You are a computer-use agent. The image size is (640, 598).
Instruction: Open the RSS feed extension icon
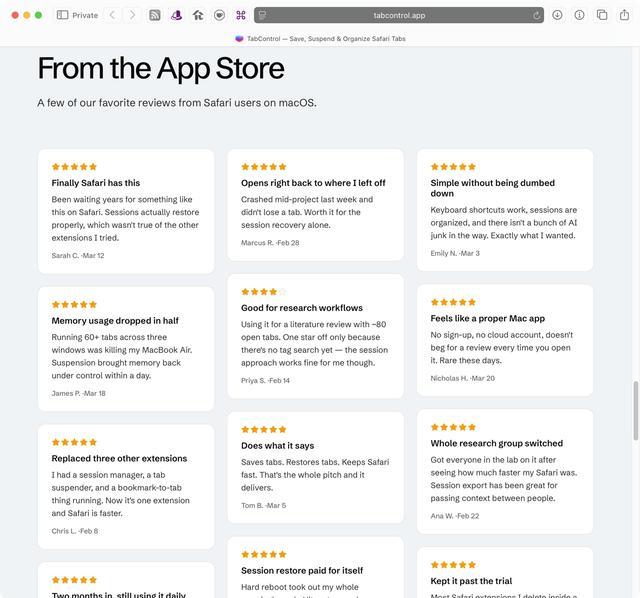155,15
